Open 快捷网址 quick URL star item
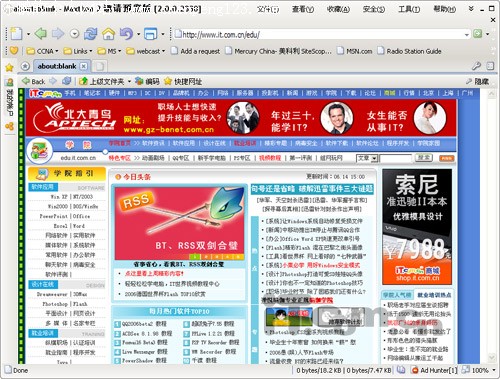The height and width of the screenshot is (379, 500). point(183,81)
